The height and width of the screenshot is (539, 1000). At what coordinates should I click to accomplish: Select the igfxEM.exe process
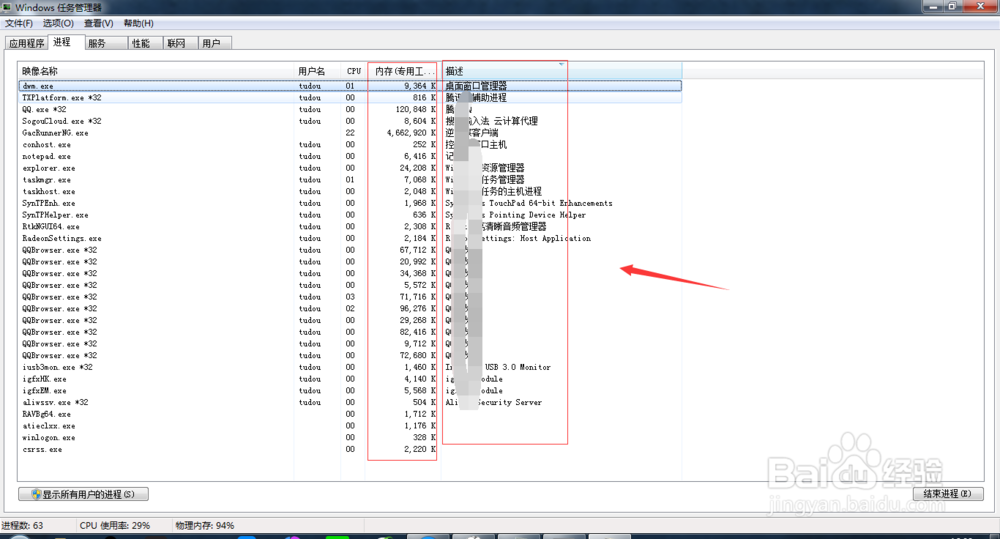point(350,391)
